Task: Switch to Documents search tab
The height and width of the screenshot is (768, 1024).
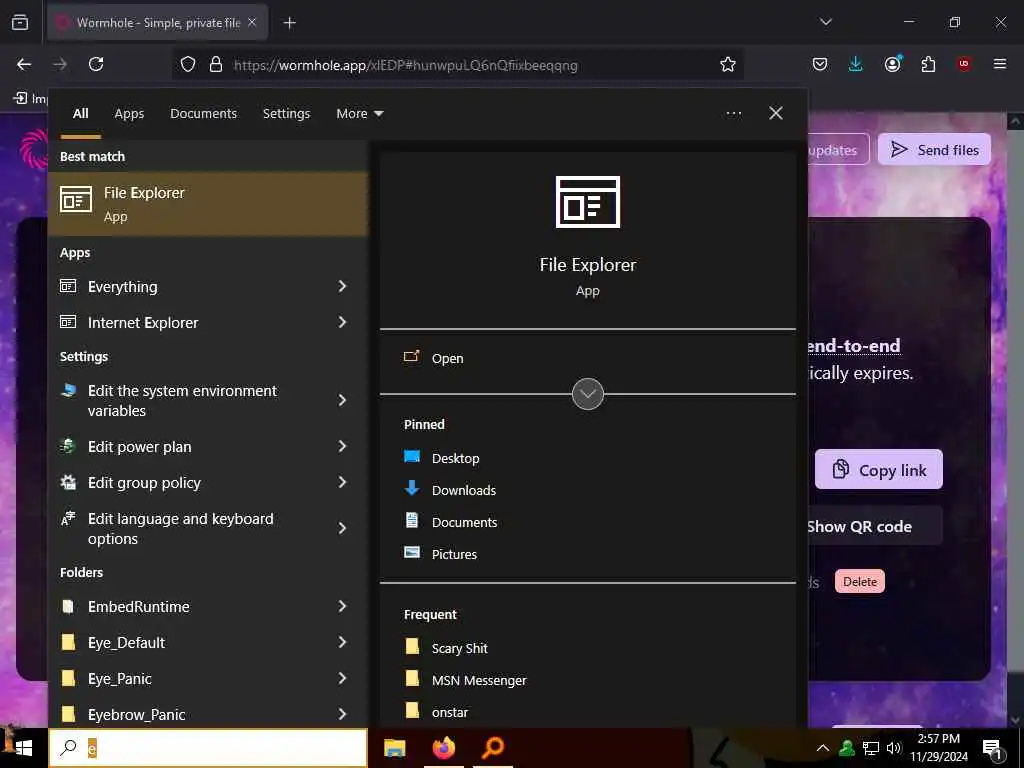Action: click(204, 114)
